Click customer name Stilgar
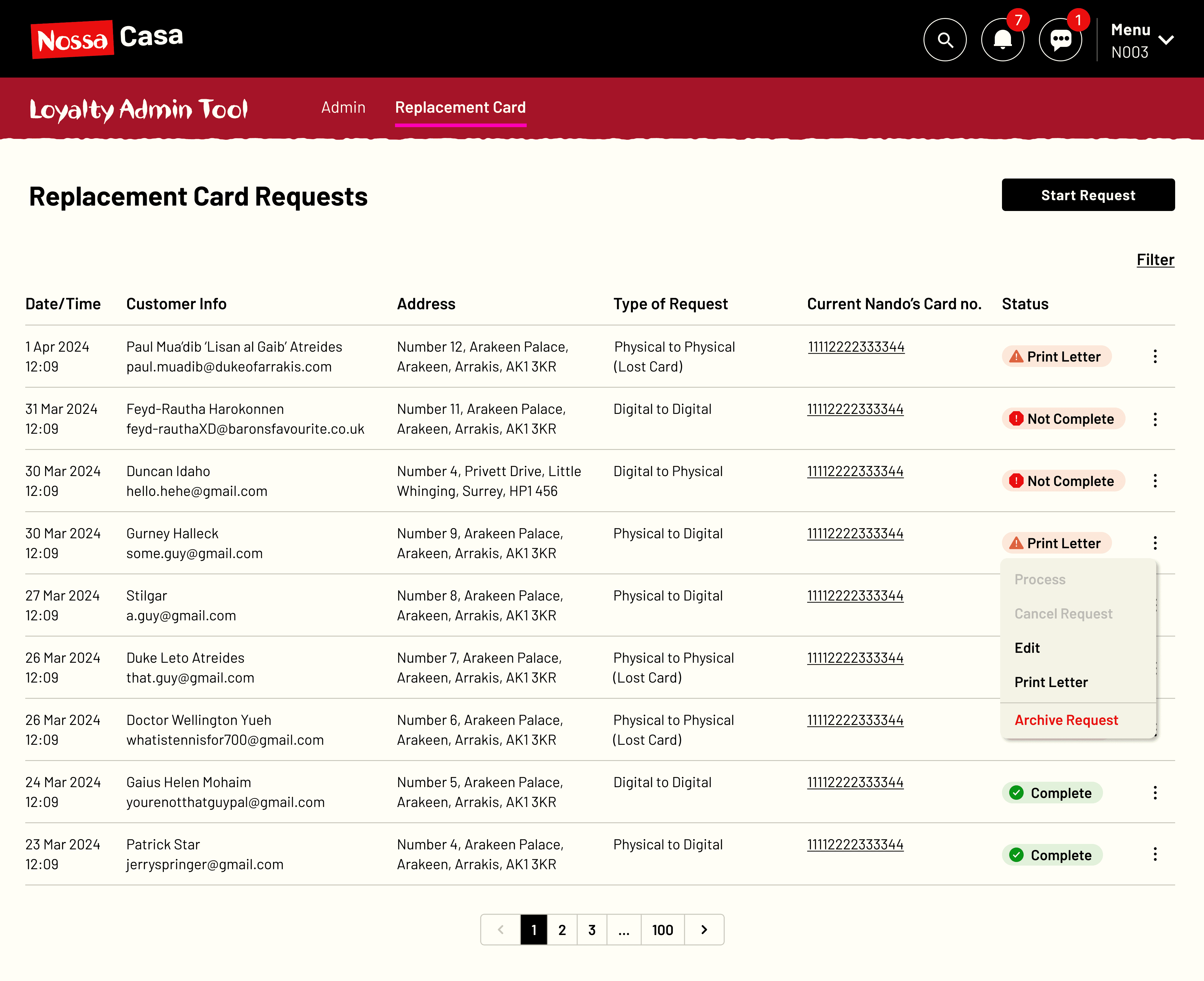 146,596
